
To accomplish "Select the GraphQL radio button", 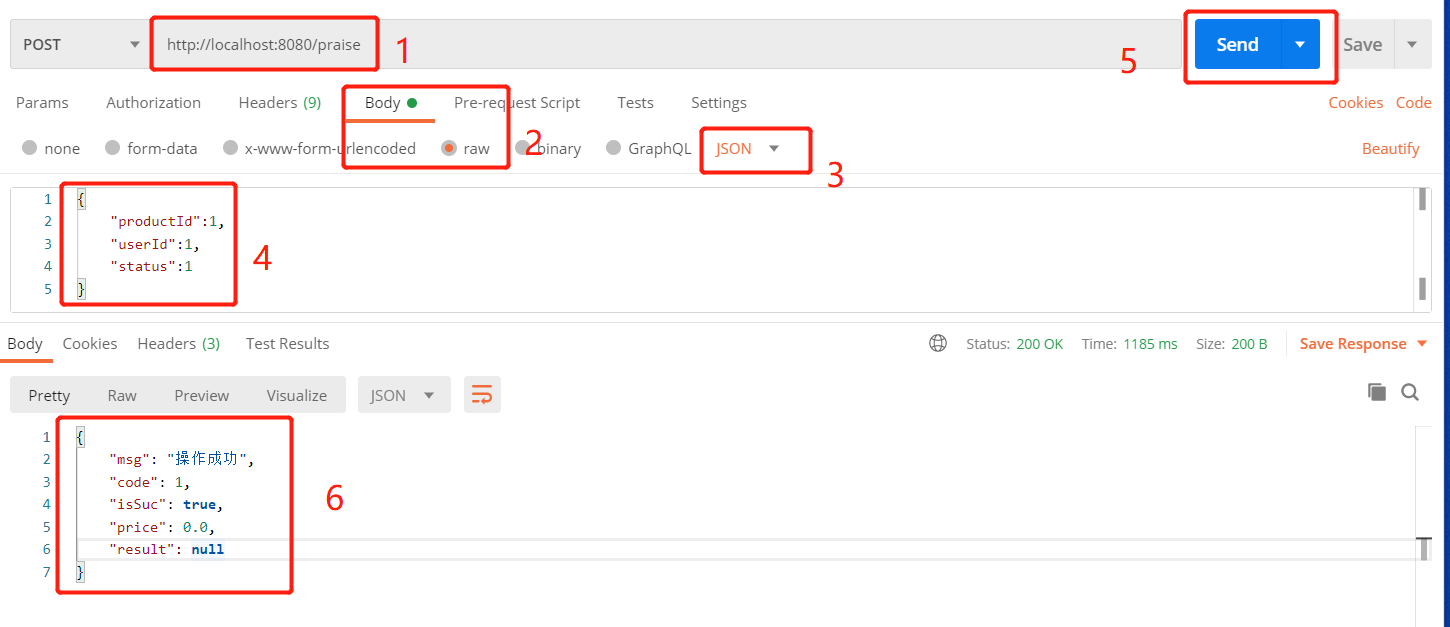I will (x=614, y=148).
